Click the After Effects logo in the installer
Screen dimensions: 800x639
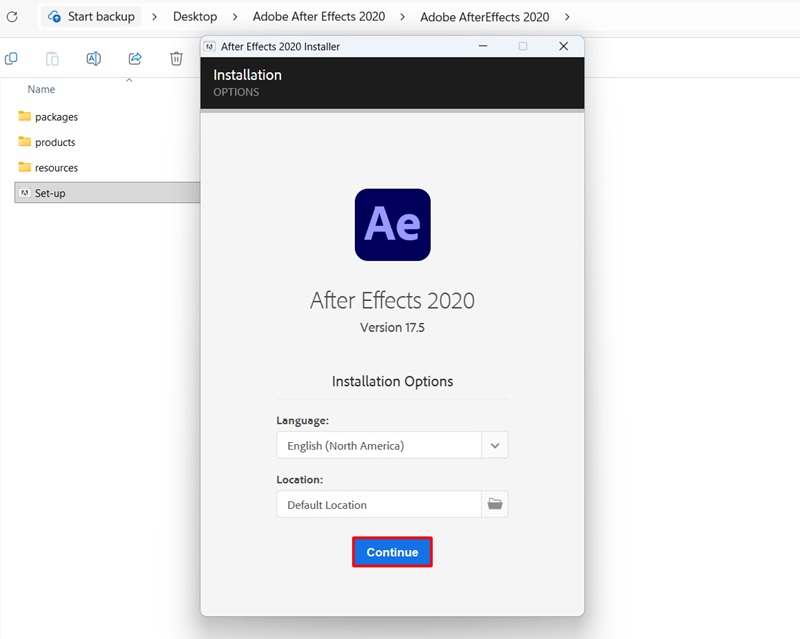pos(392,224)
